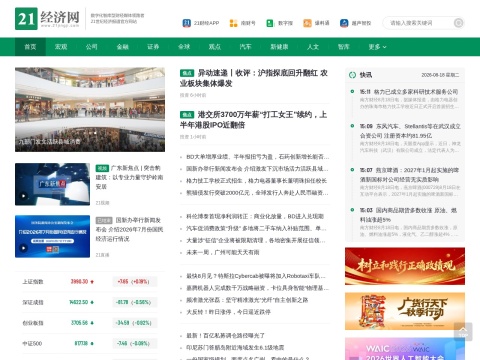Expand the 更多 navigation dropdown
The width and height of the screenshot is (480, 360).
(x=377, y=47)
